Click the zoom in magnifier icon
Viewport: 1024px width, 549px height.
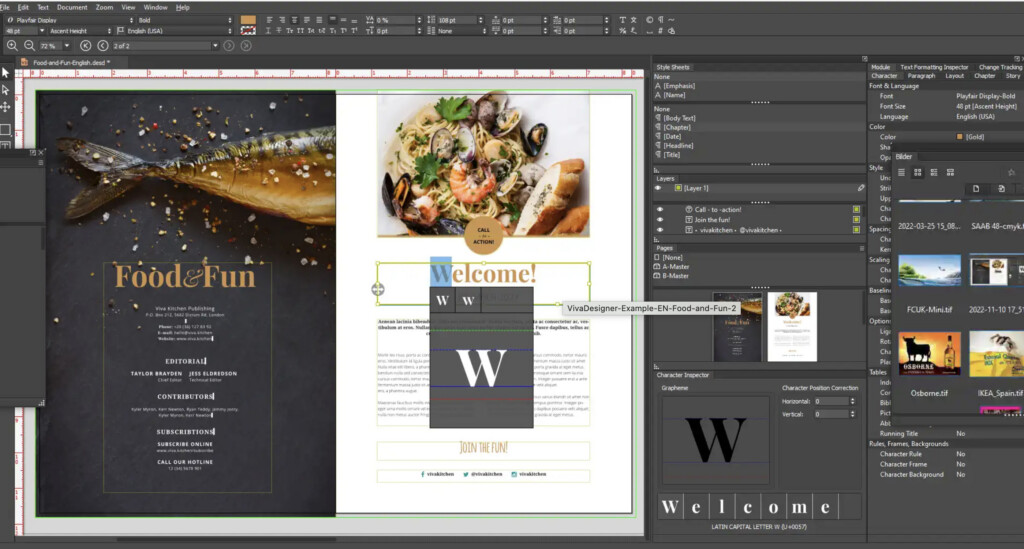[x=12, y=46]
